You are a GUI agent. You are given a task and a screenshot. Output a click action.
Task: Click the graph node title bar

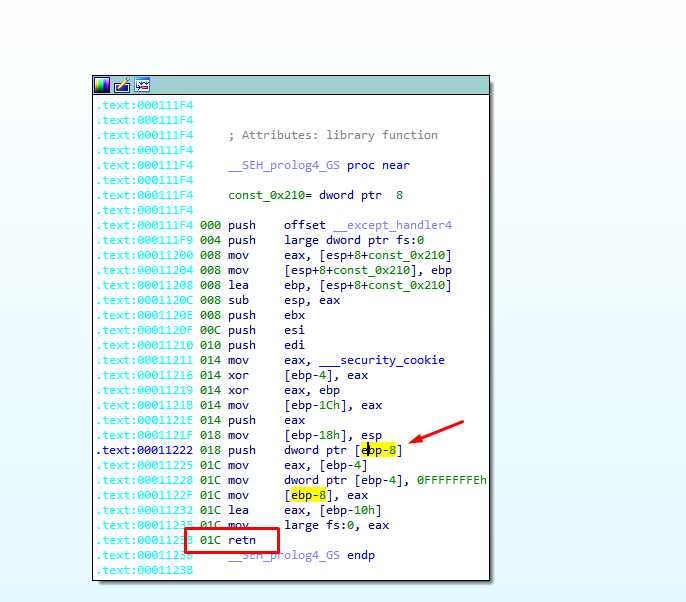click(x=320, y=85)
